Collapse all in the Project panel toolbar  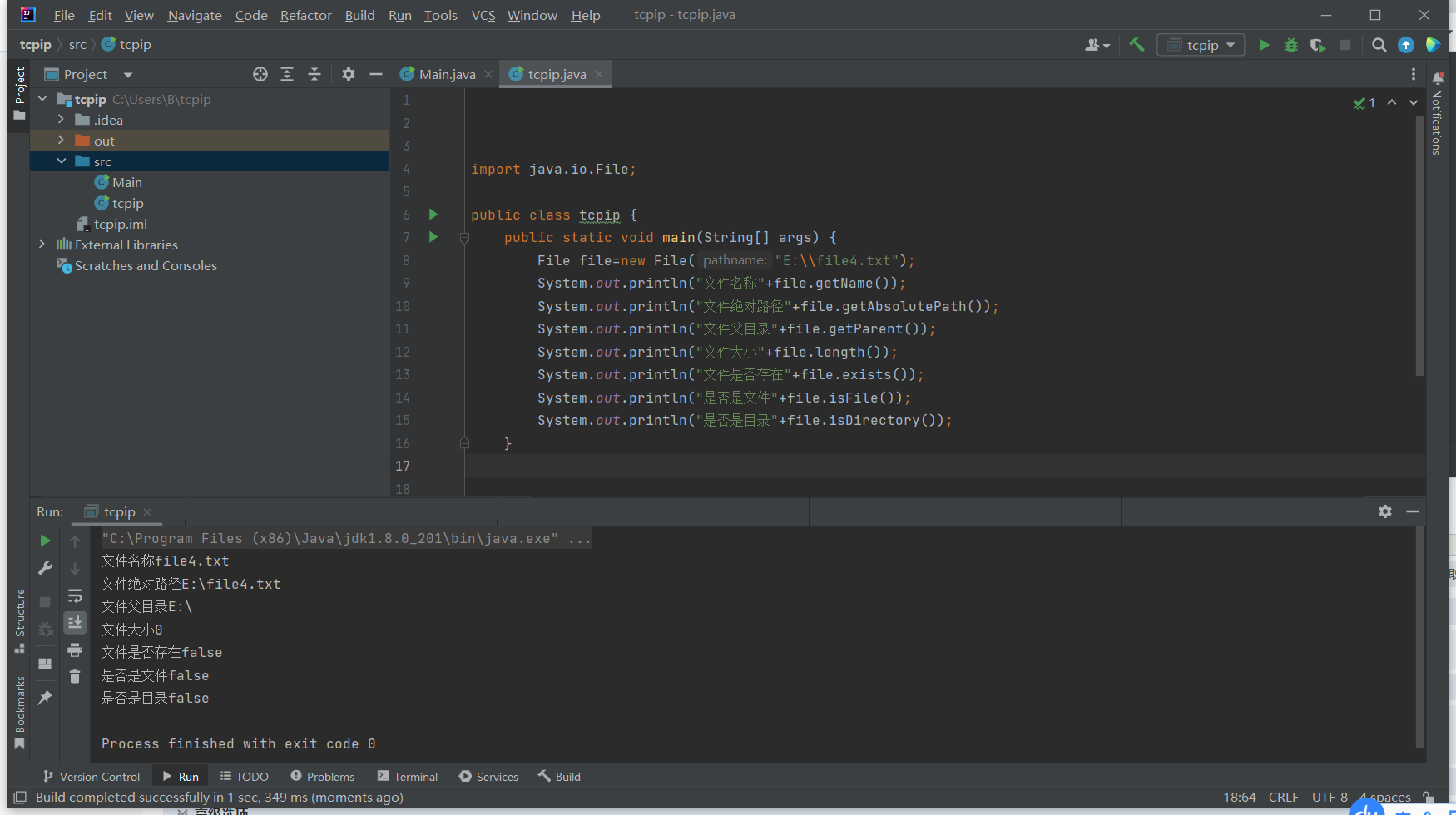point(314,74)
